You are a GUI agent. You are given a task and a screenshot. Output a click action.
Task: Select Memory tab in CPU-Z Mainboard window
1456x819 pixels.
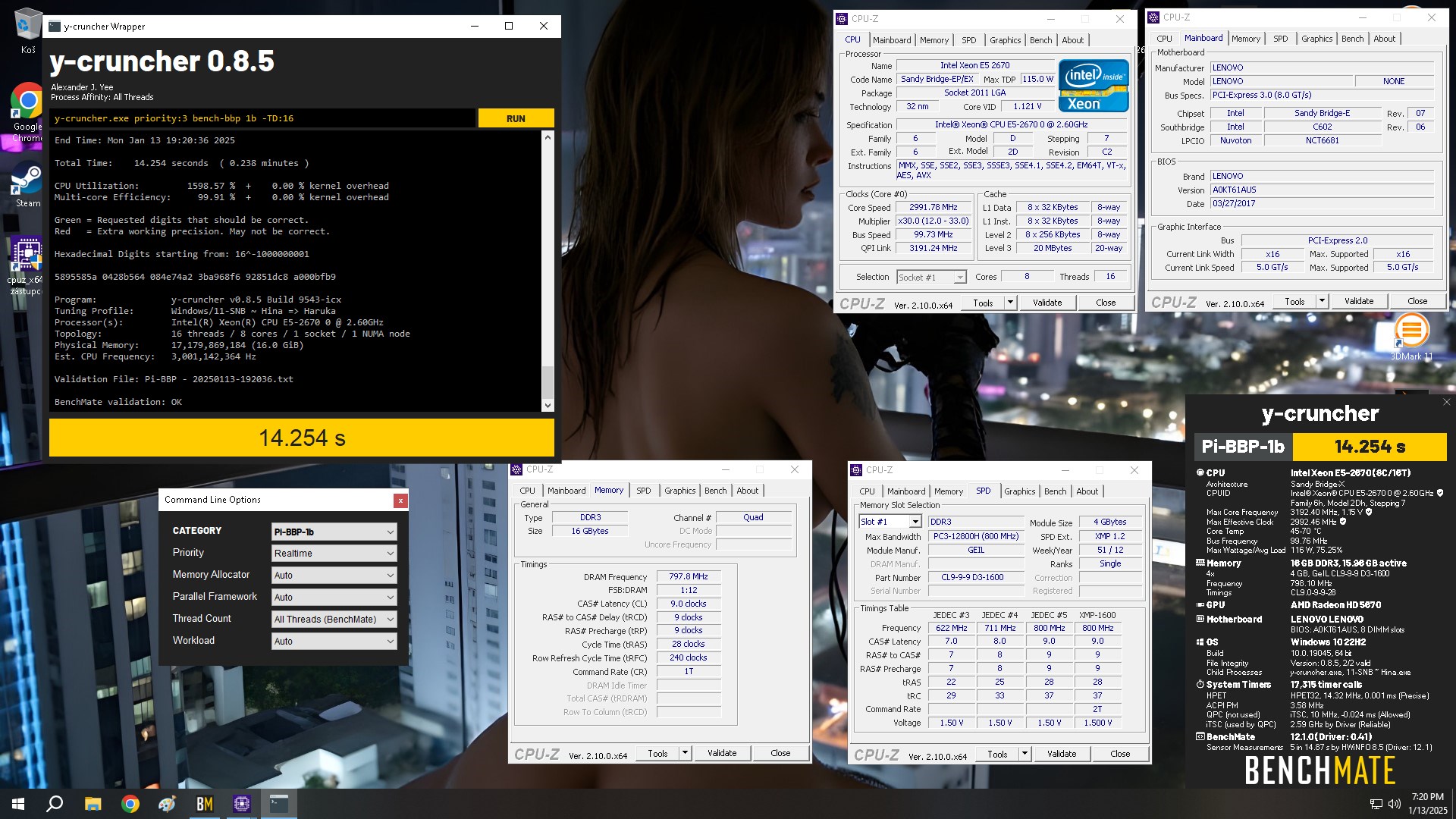(1245, 39)
